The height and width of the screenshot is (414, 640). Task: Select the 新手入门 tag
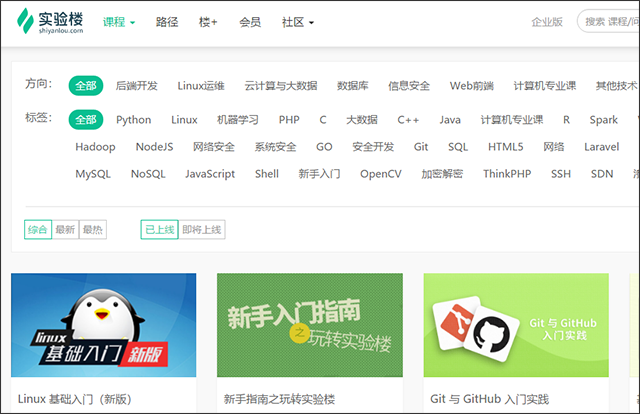tap(319, 174)
